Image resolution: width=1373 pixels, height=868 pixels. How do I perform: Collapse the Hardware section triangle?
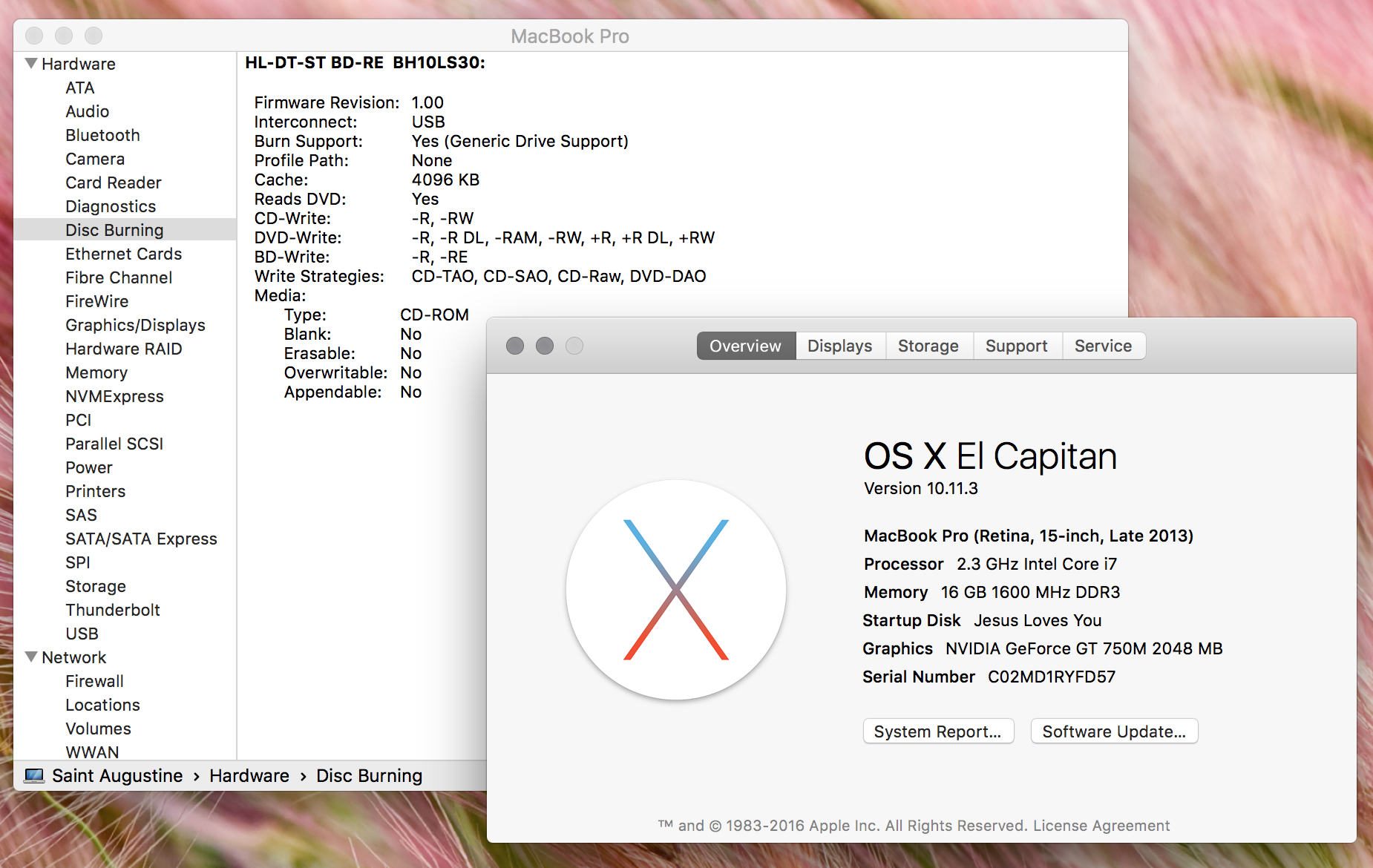coord(31,63)
